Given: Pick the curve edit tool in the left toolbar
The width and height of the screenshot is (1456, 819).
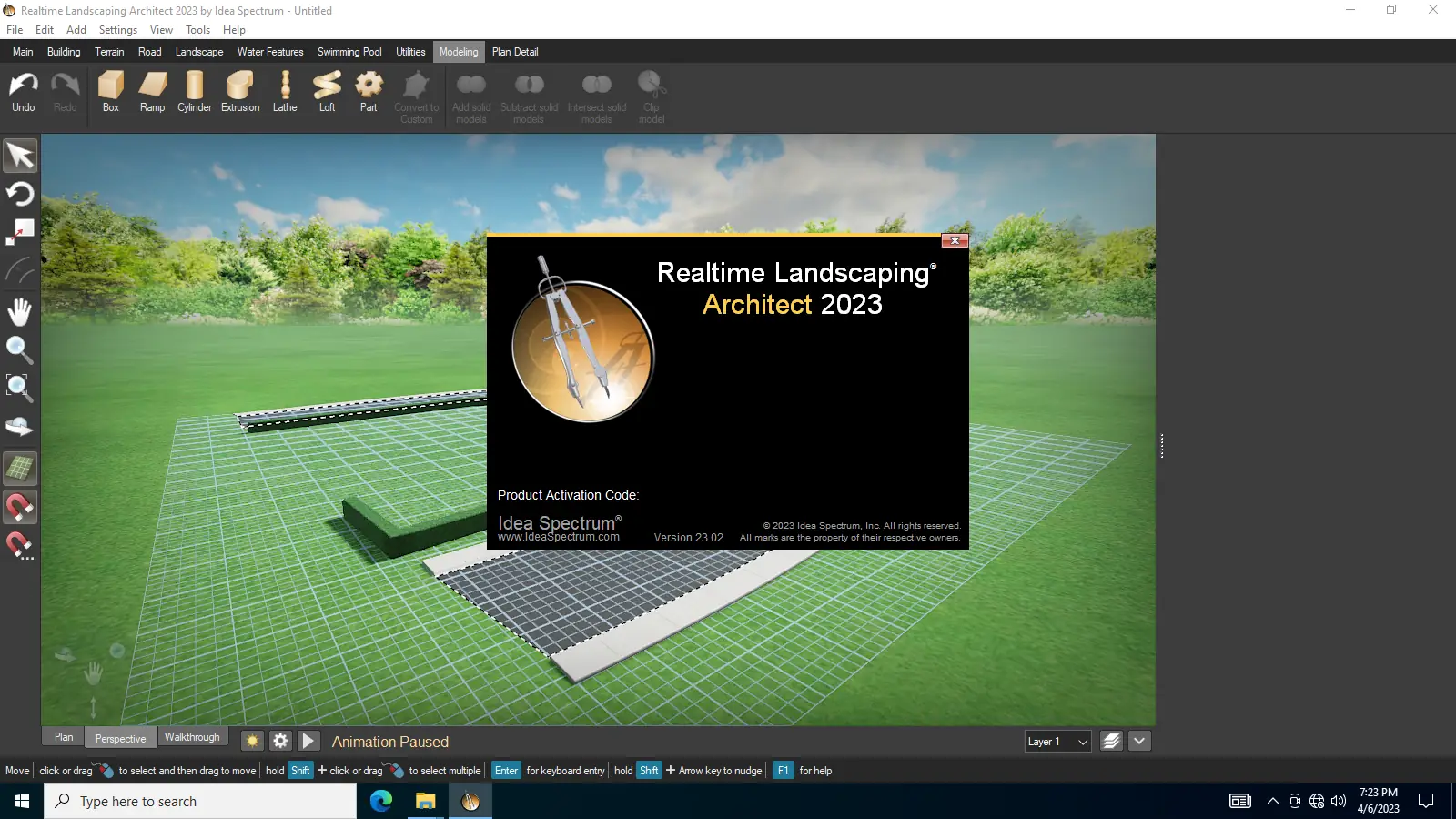Looking at the screenshot, I should 20,271.
